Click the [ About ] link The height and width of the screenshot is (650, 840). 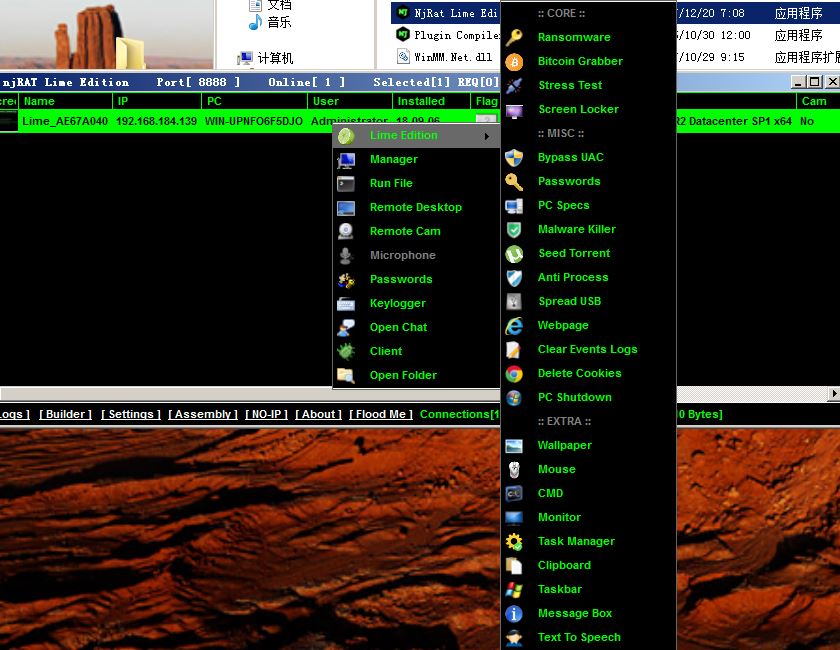click(318, 414)
